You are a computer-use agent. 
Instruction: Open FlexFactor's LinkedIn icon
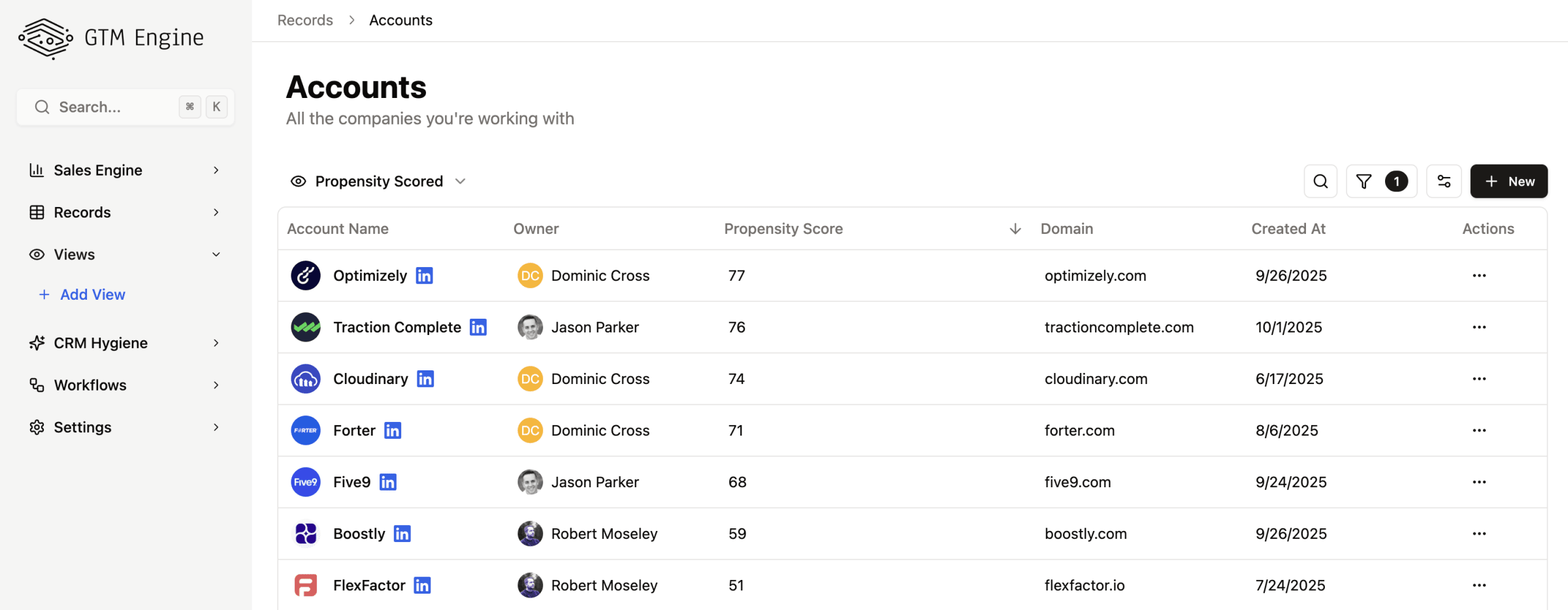(x=423, y=585)
